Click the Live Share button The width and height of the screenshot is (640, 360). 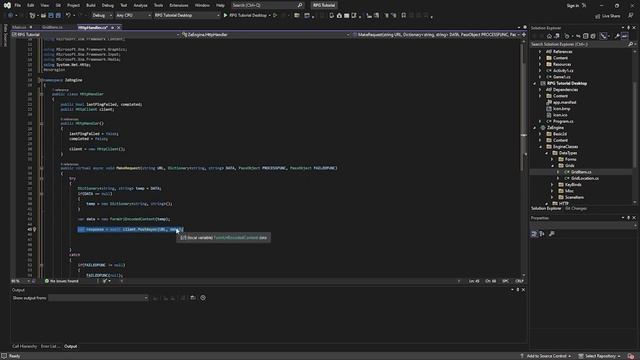[608, 16]
